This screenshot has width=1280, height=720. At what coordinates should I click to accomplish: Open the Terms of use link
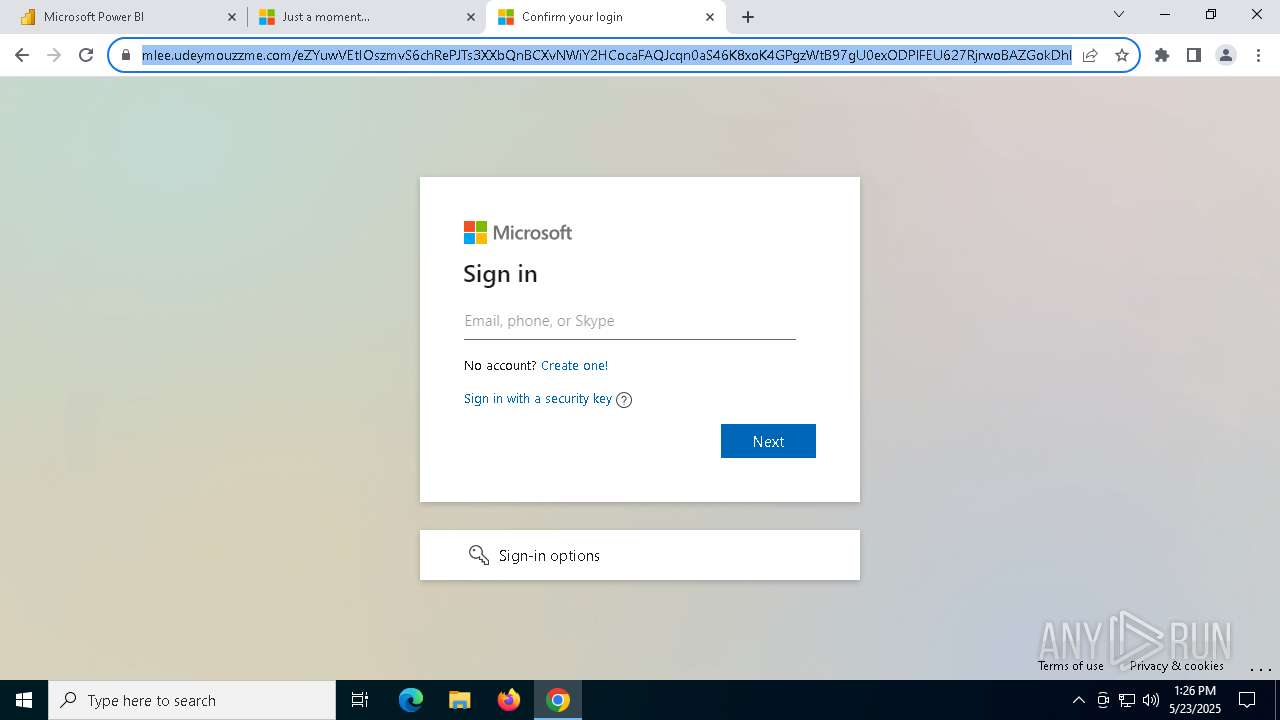[x=1071, y=666]
